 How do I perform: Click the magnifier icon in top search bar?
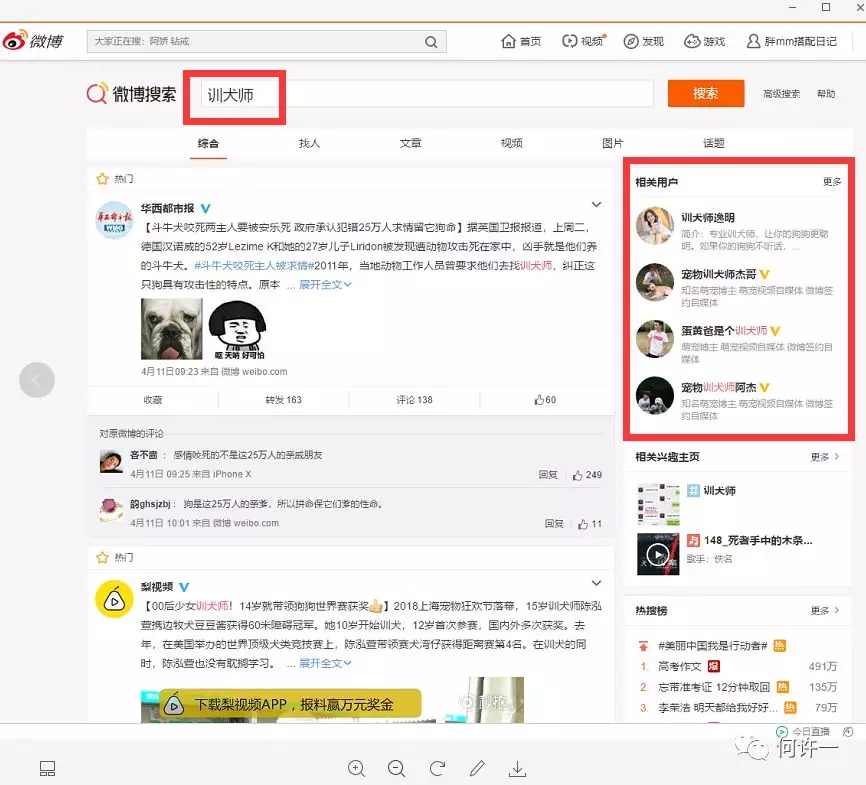[431, 42]
